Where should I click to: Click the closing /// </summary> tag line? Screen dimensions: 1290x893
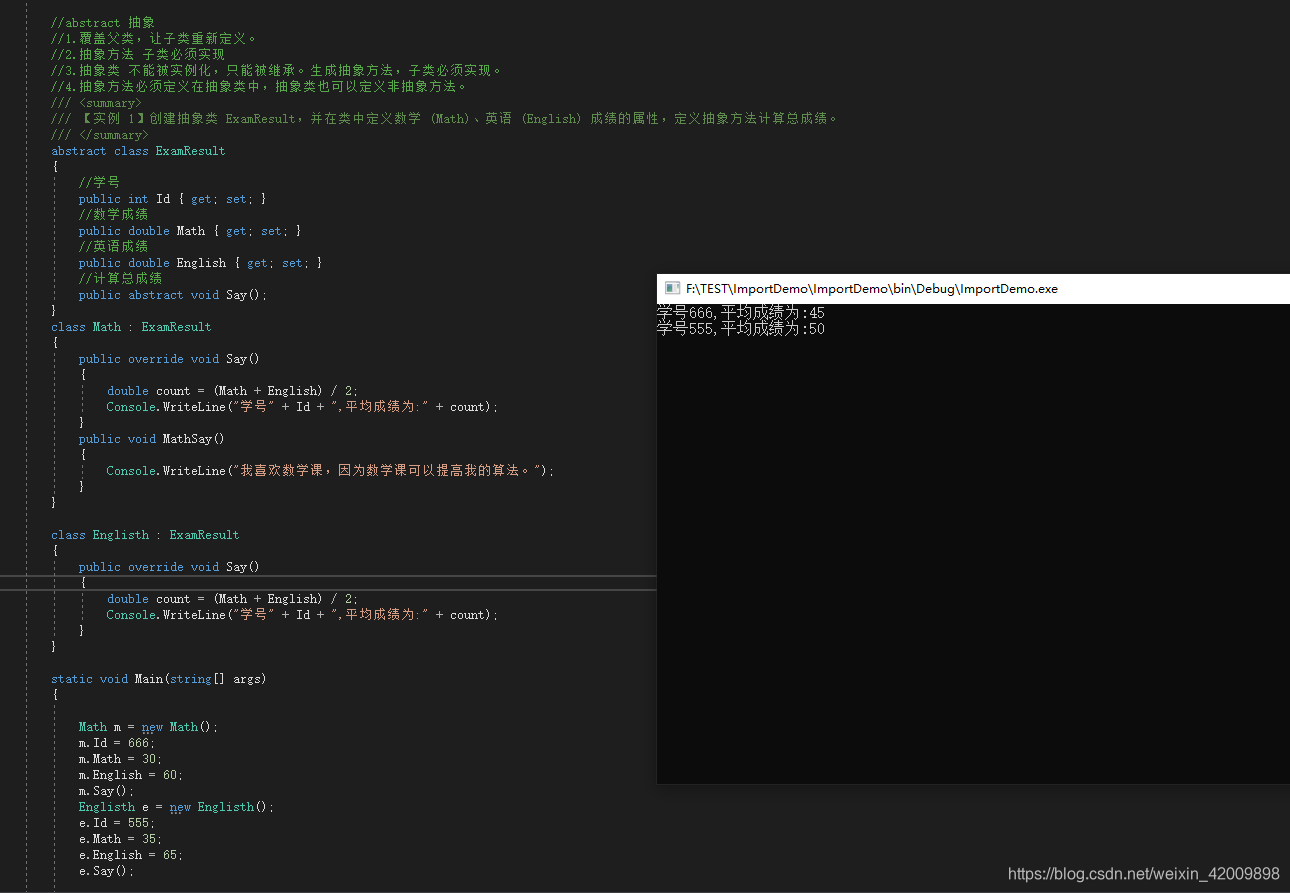(100, 134)
